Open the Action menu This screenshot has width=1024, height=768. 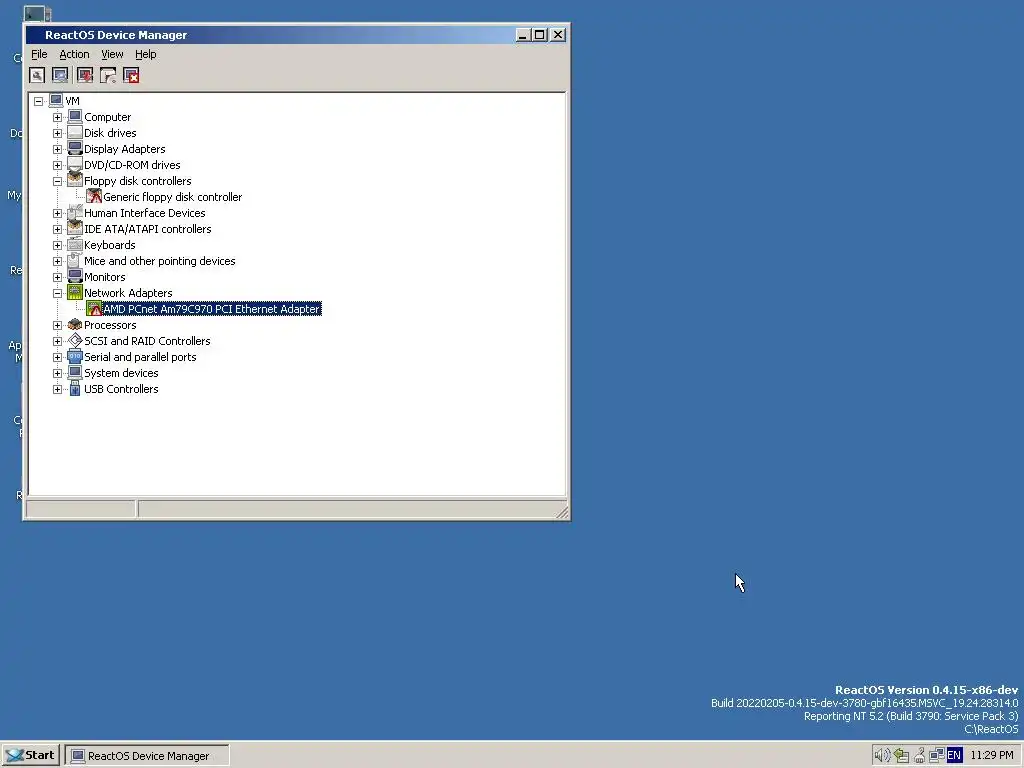(74, 54)
